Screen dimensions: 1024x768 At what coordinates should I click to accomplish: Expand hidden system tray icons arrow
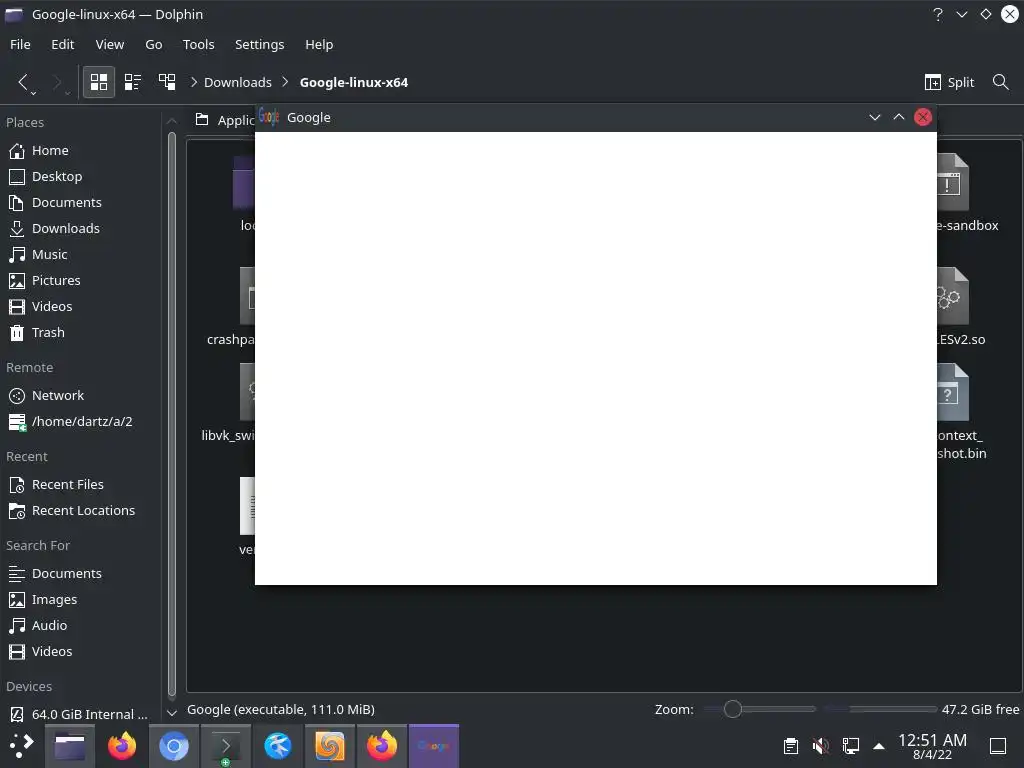(x=879, y=746)
